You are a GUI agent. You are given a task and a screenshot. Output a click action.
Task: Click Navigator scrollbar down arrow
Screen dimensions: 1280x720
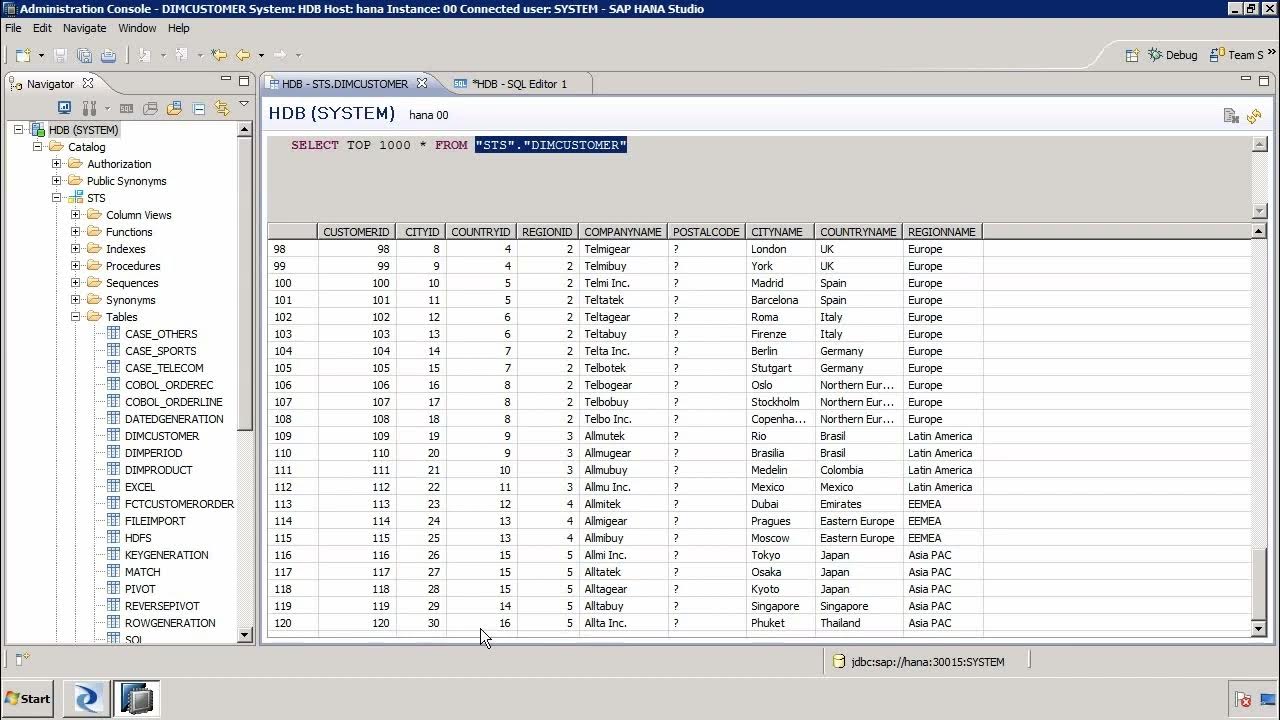click(244, 635)
